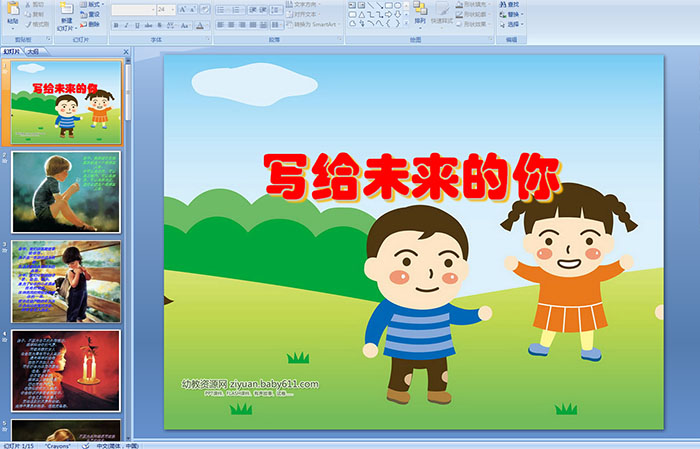Select the Format Painter brush
Viewport: 700px width, 449px height.
tap(28, 24)
